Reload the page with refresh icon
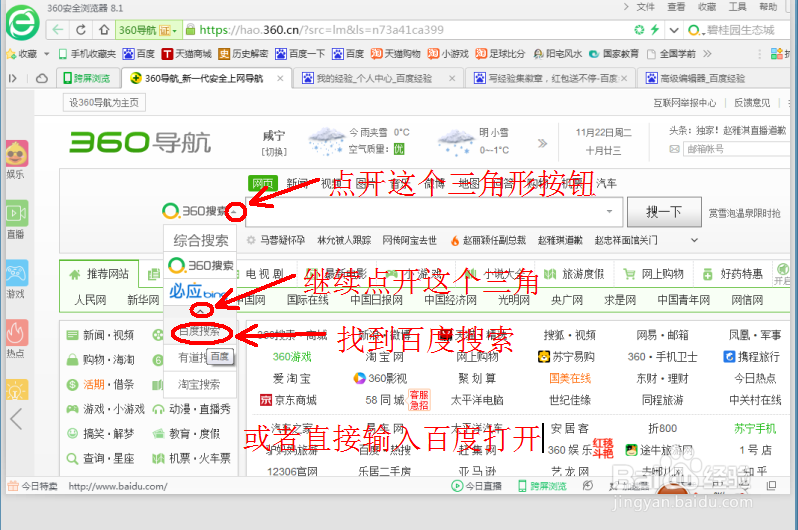This screenshot has height=530, width=798. click(x=81, y=30)
